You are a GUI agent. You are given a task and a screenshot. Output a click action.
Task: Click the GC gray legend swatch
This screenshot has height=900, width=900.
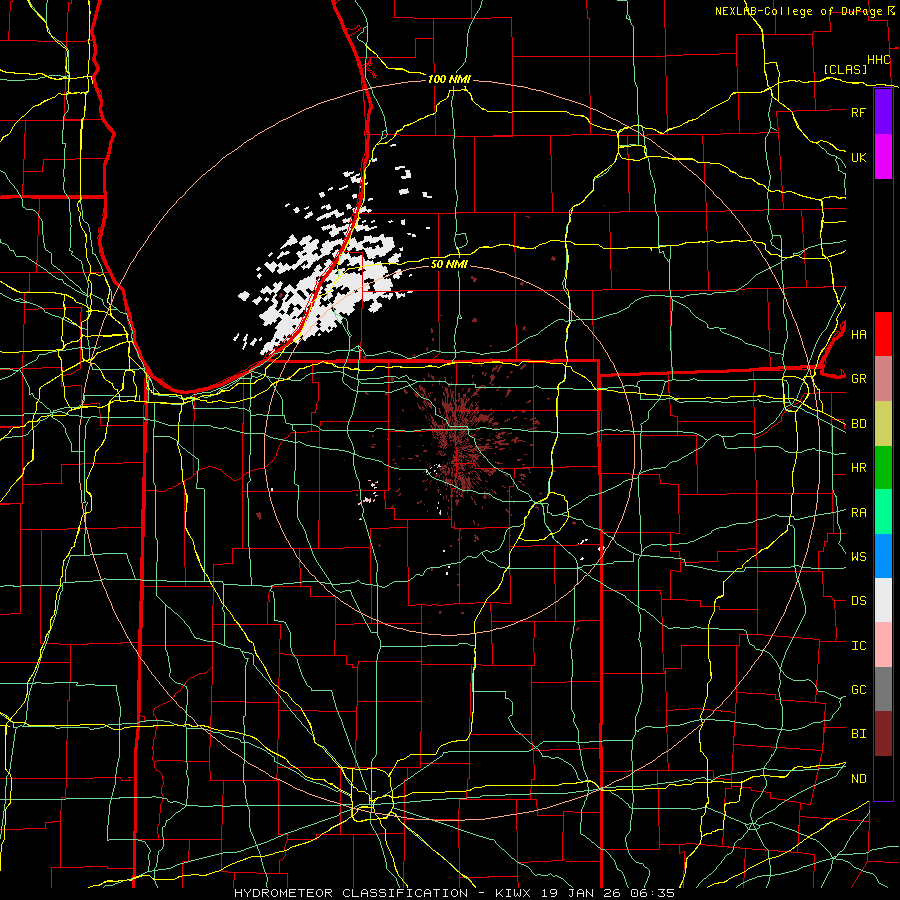pos(883,689)
